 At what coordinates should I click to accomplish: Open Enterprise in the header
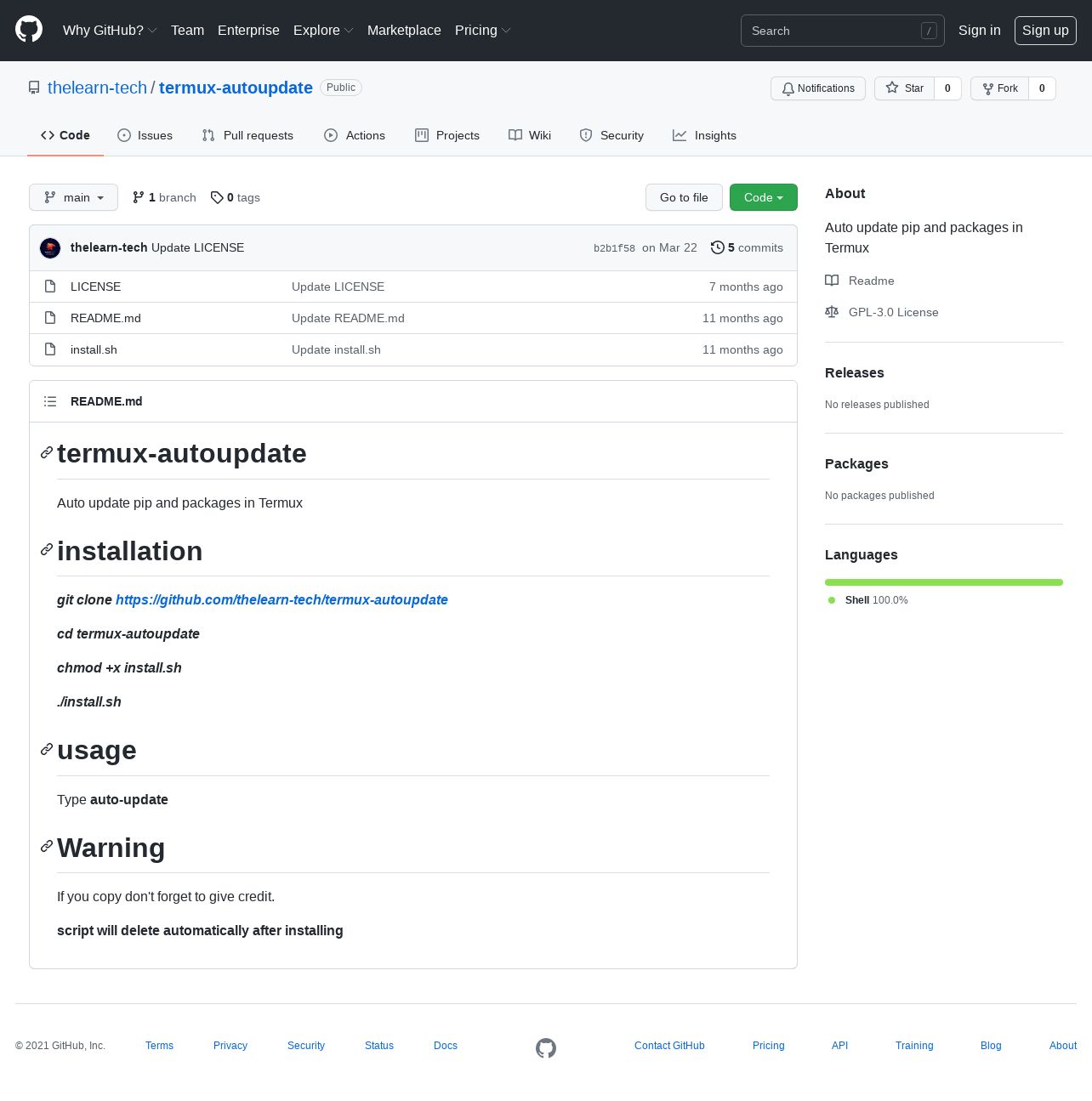click(x=248, y=30)
